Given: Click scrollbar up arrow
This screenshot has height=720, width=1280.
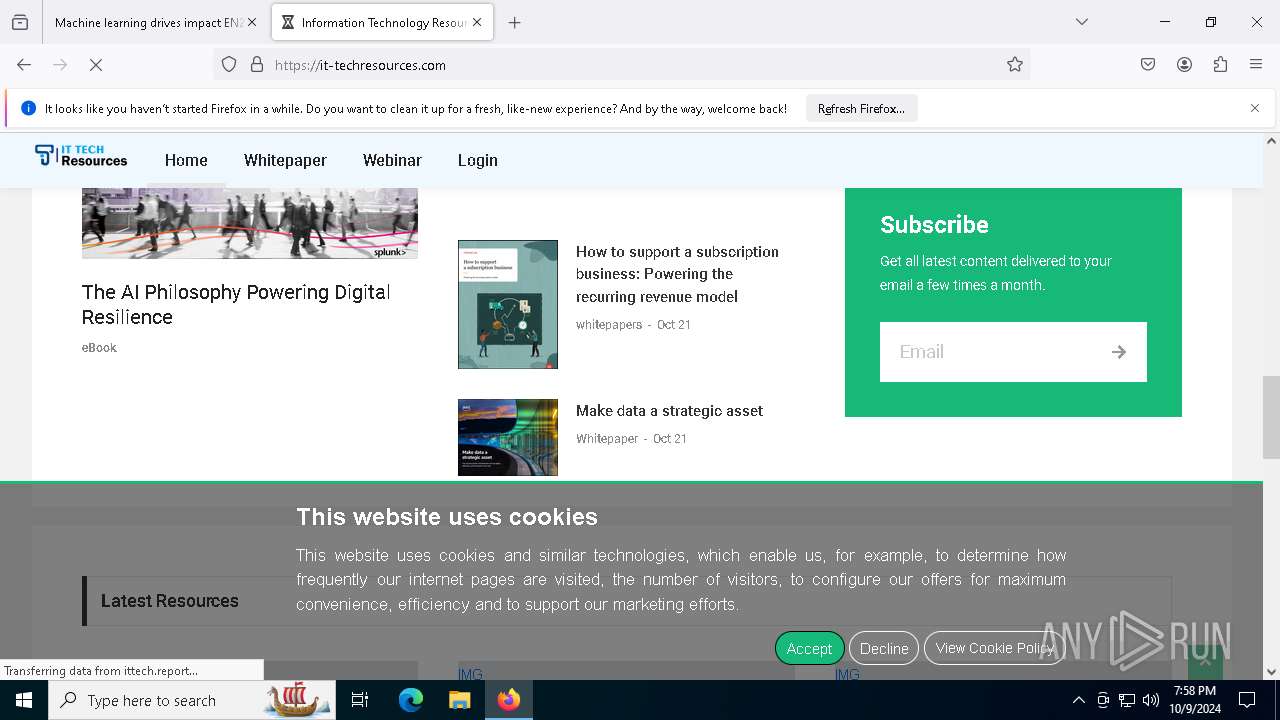Looking at the screenshot, I should tap(1271, 141).
